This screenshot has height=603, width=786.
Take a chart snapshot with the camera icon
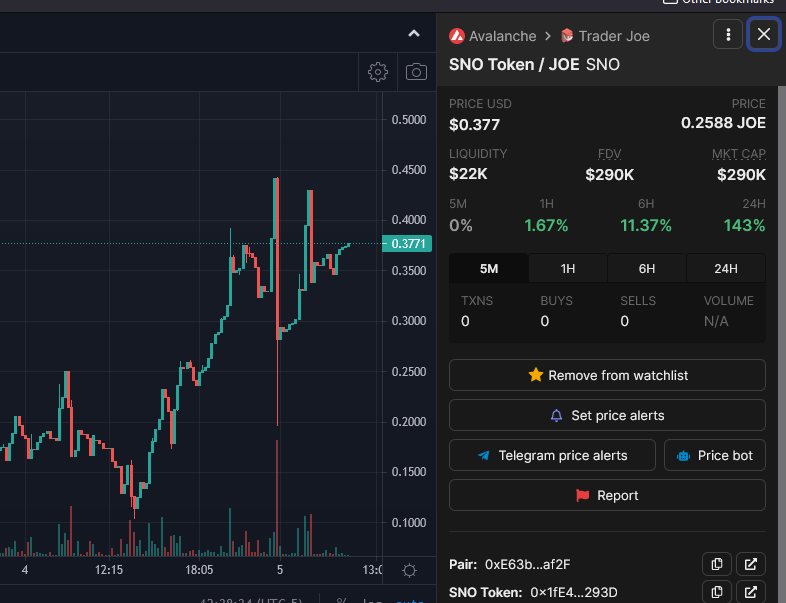416,72
